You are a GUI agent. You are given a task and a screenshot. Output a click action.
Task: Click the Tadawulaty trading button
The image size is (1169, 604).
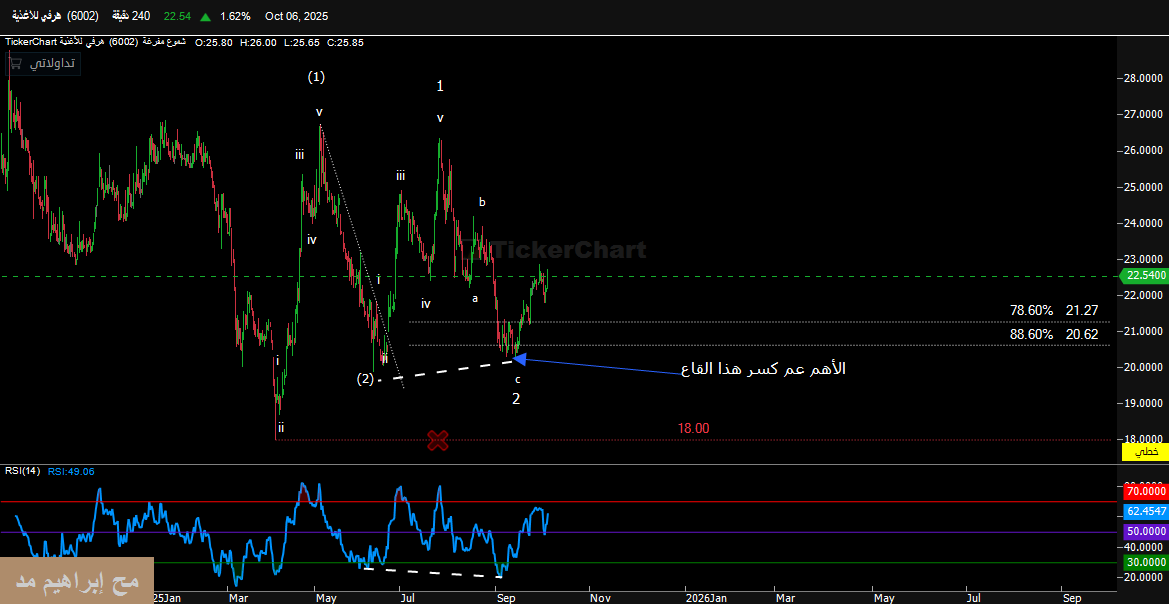coord(42,63)
